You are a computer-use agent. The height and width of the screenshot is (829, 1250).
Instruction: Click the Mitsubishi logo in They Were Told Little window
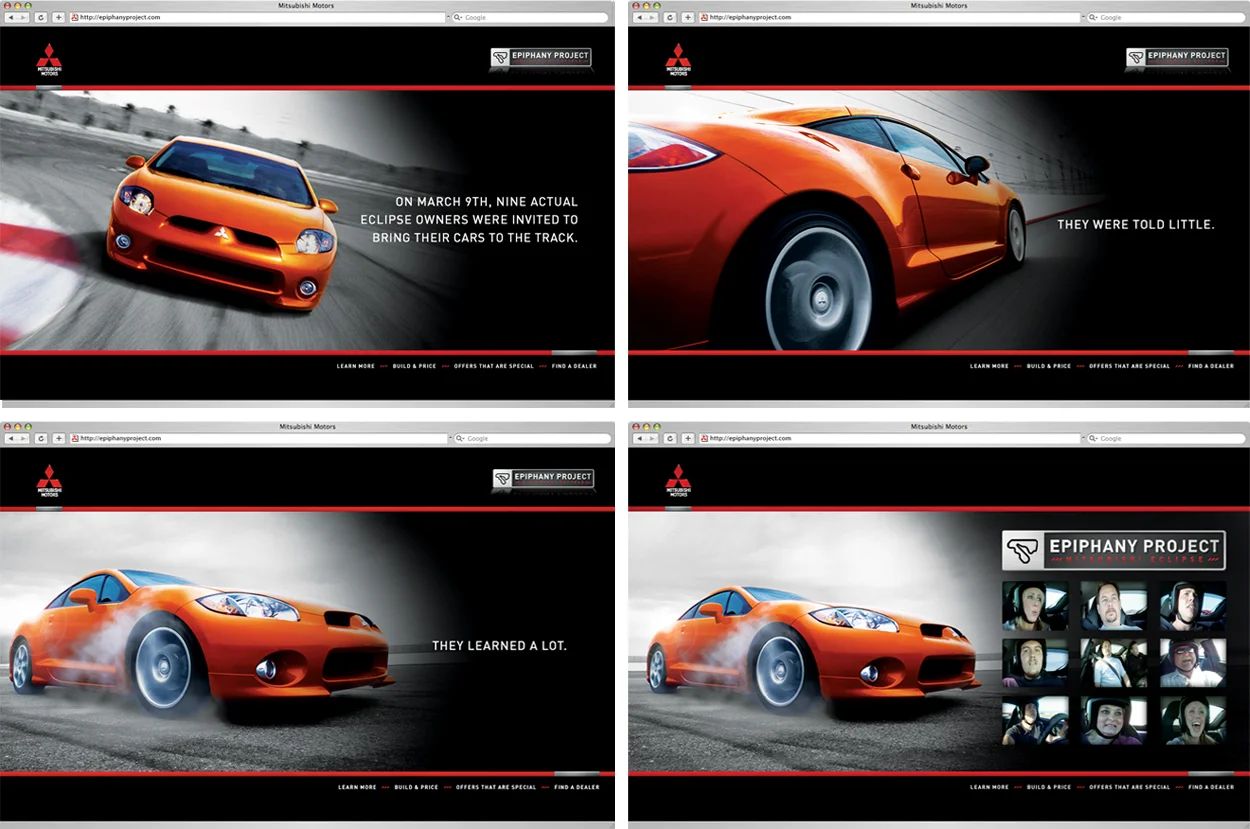click(678, 60)
